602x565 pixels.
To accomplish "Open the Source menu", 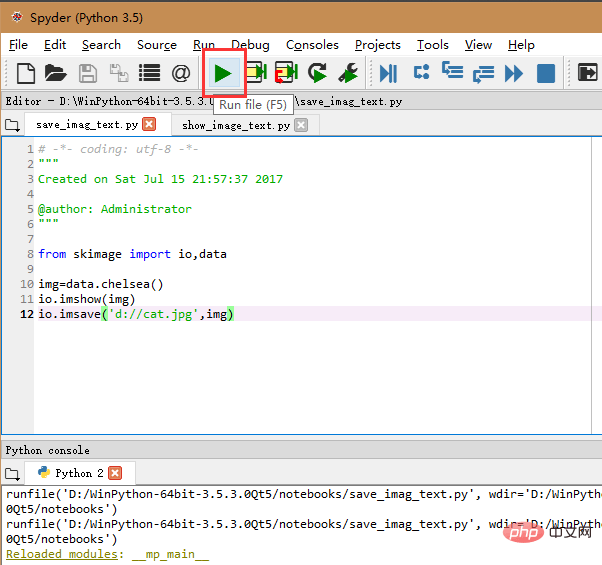I will 157,45.
